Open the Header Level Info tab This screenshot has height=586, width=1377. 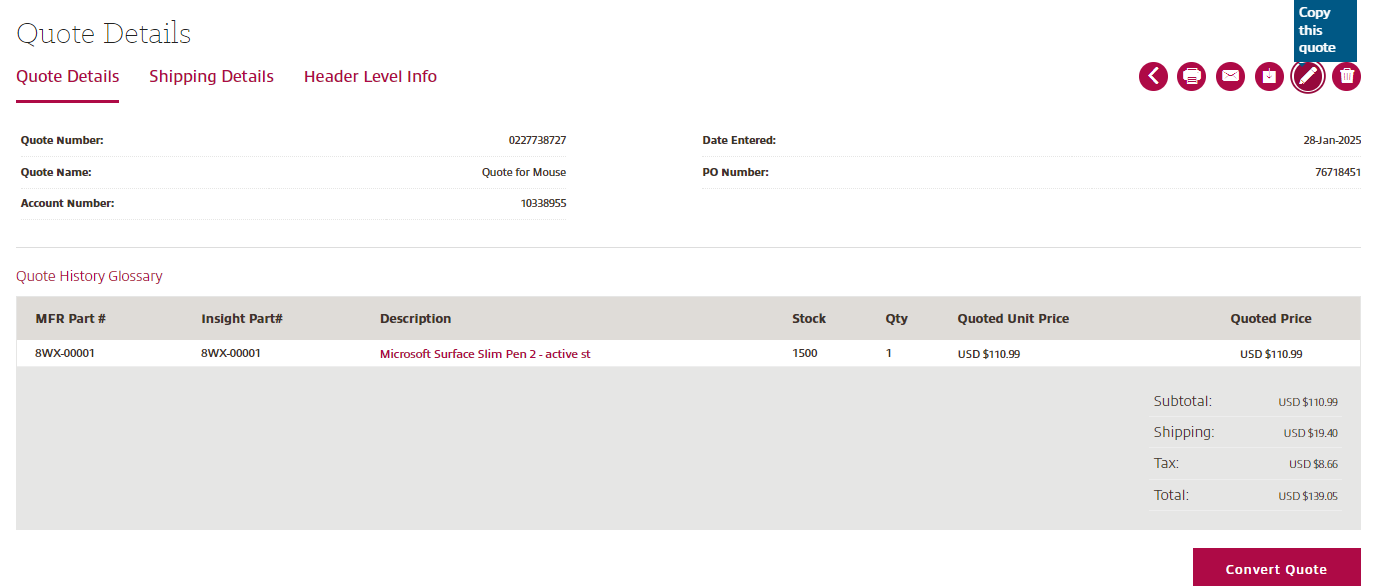370,76
